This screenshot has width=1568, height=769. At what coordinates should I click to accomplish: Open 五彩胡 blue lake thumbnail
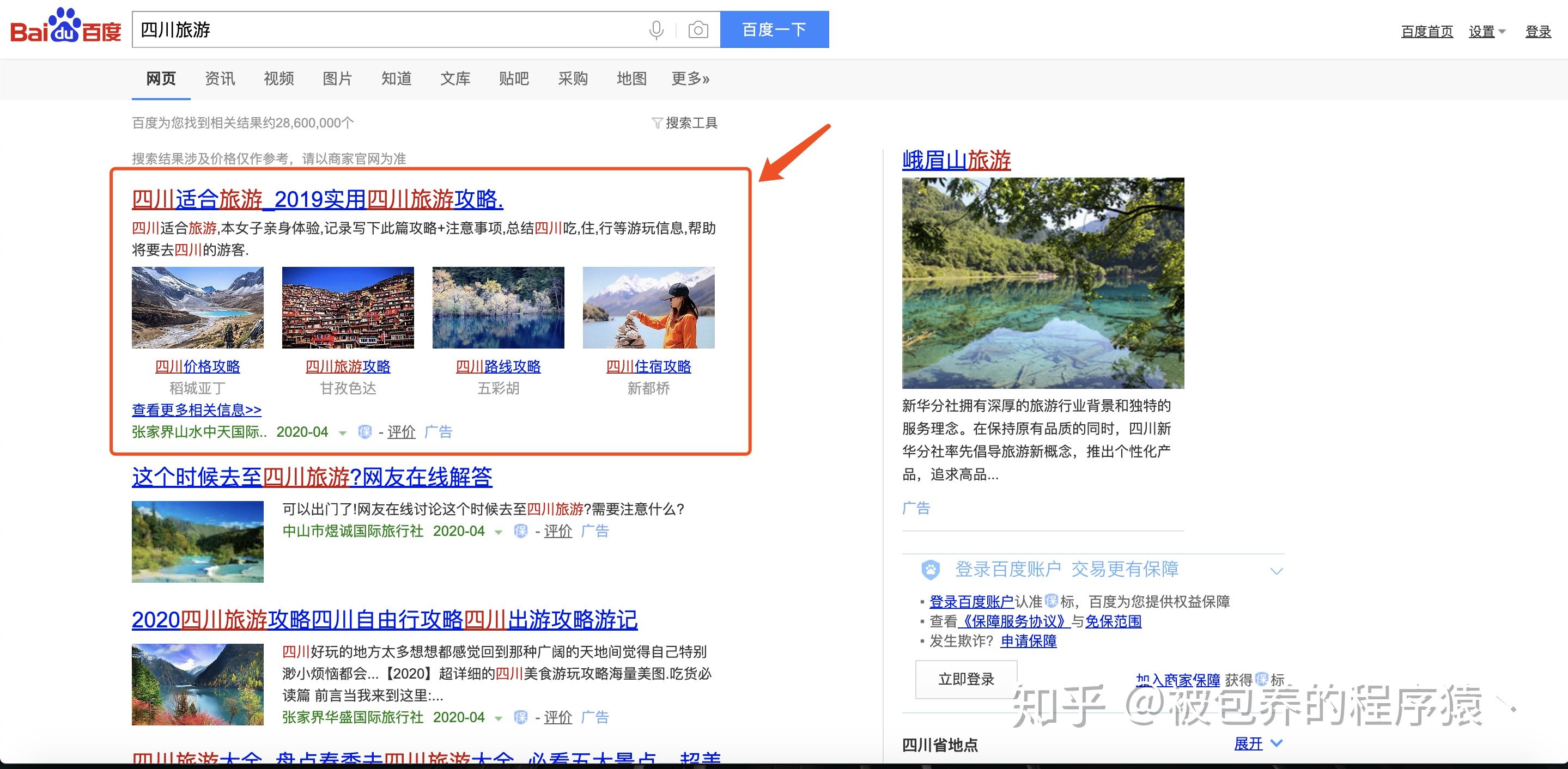[499, 307]
